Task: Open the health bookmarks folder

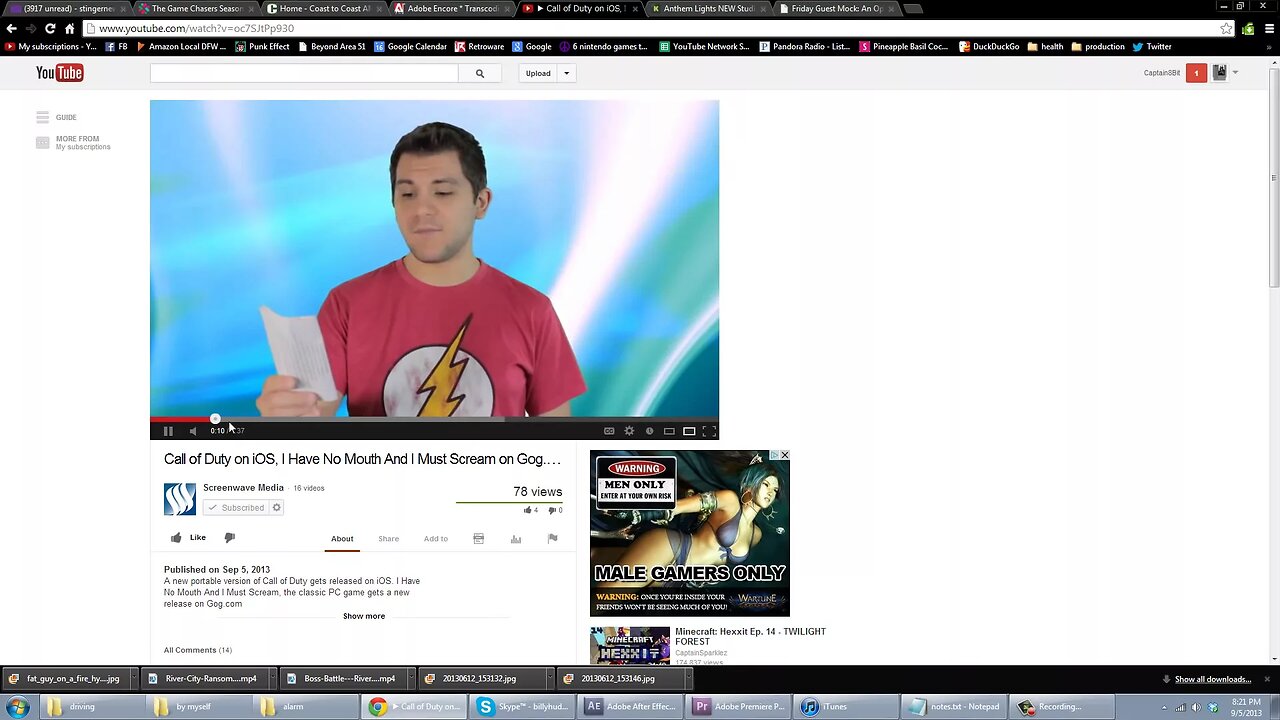Action: 1045,47
